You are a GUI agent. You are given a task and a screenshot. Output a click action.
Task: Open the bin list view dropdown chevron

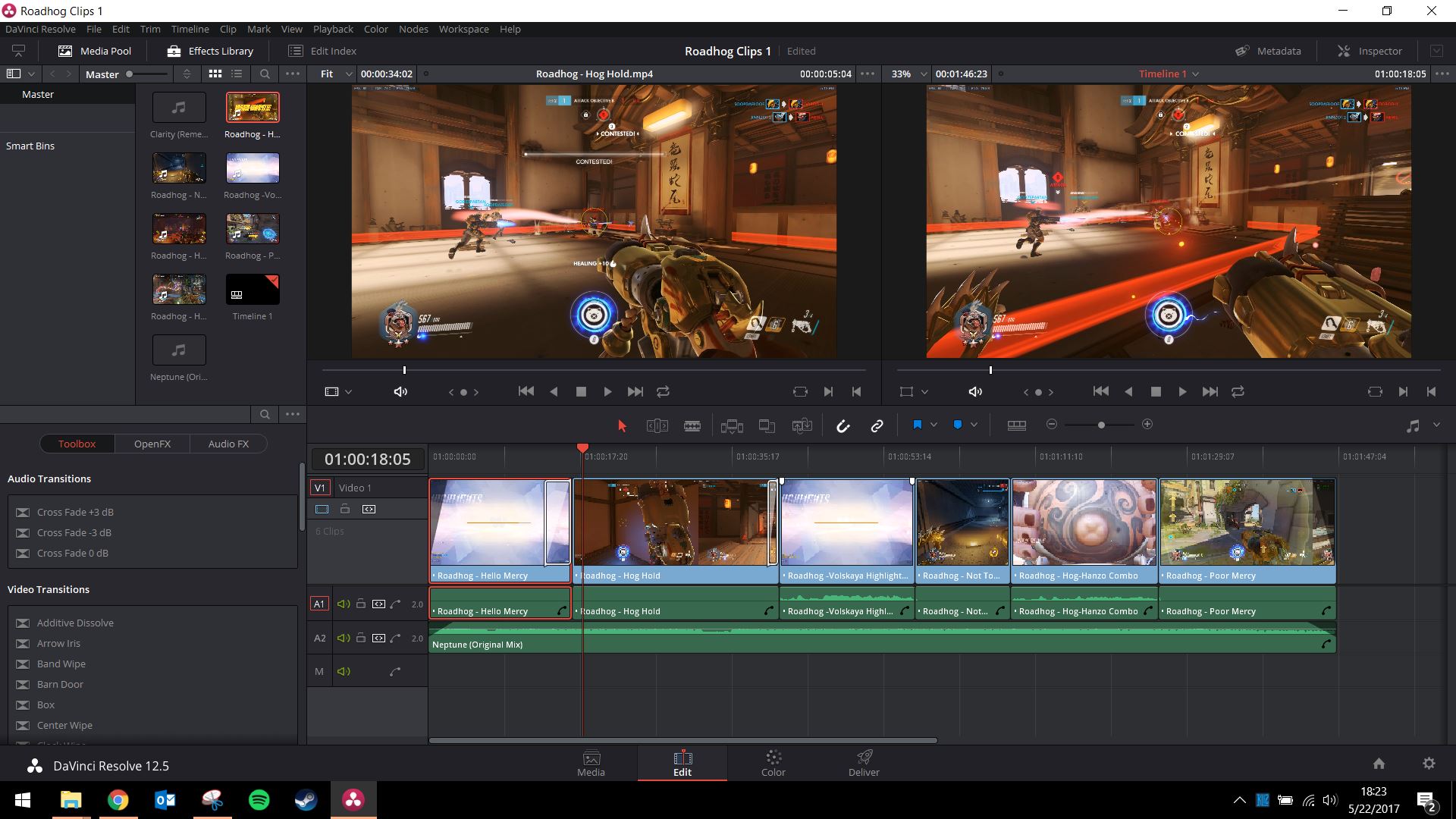point(31,74)
